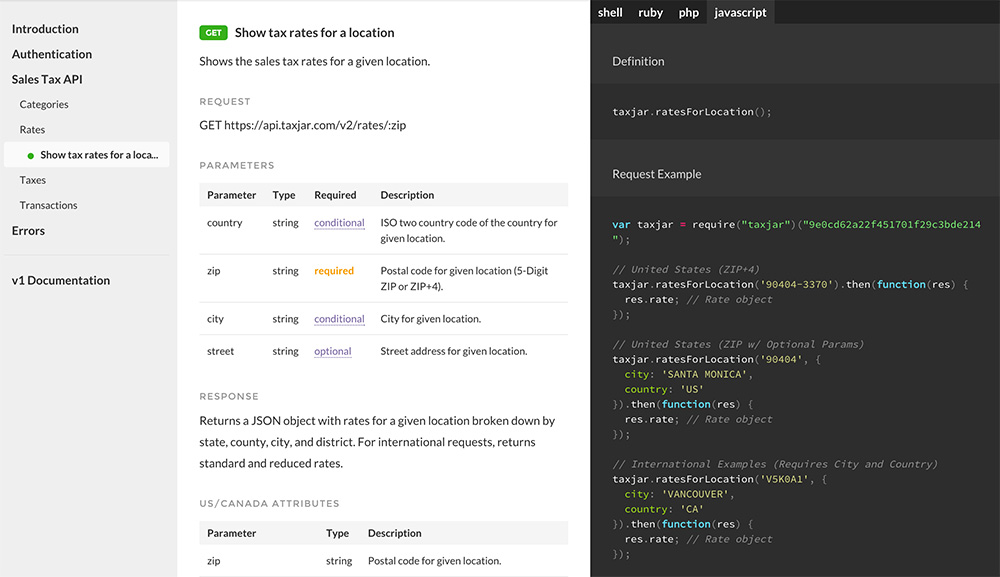Select Show tax rates for a location item

[87, 155]
